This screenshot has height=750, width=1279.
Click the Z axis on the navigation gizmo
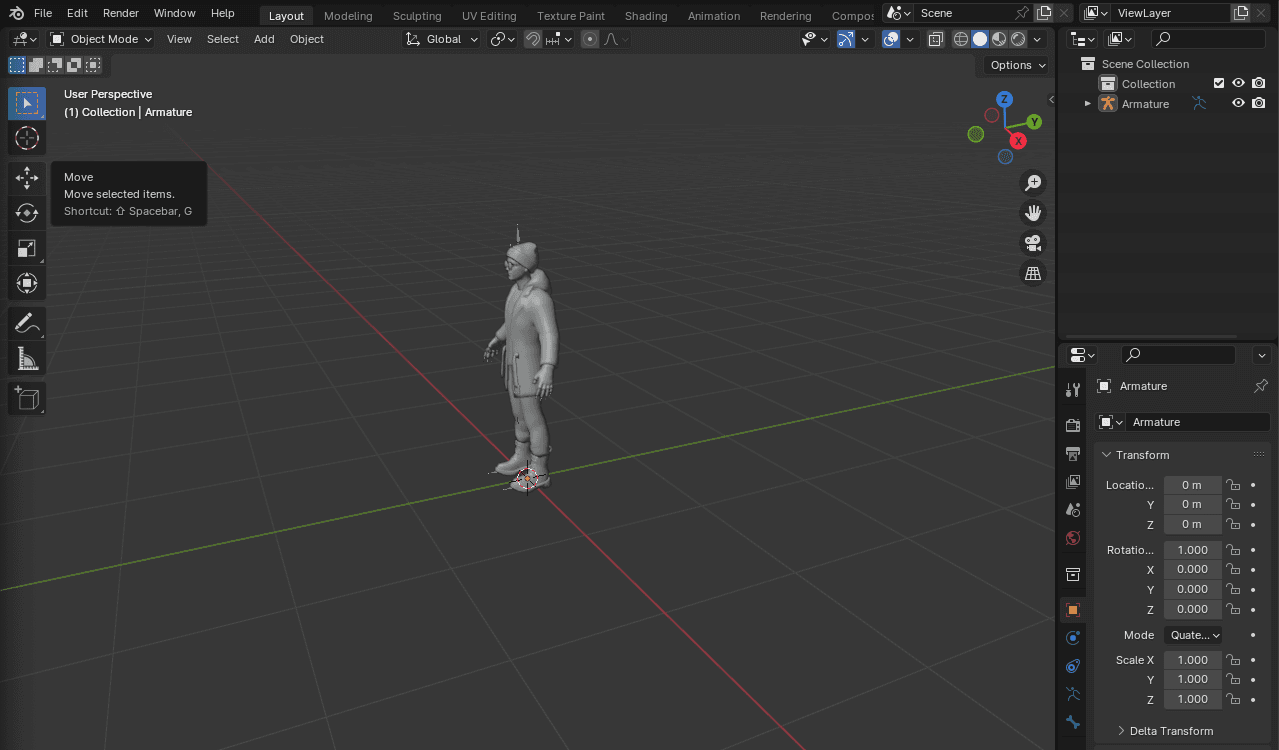click(x=1003, y=99)
